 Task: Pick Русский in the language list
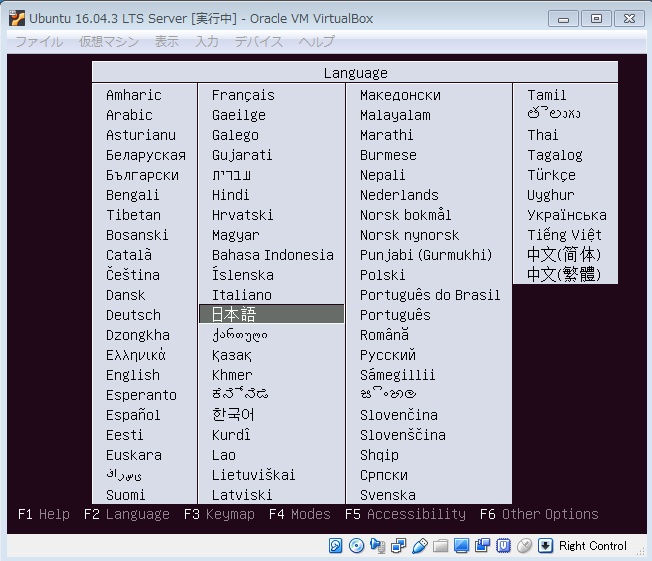388,355
